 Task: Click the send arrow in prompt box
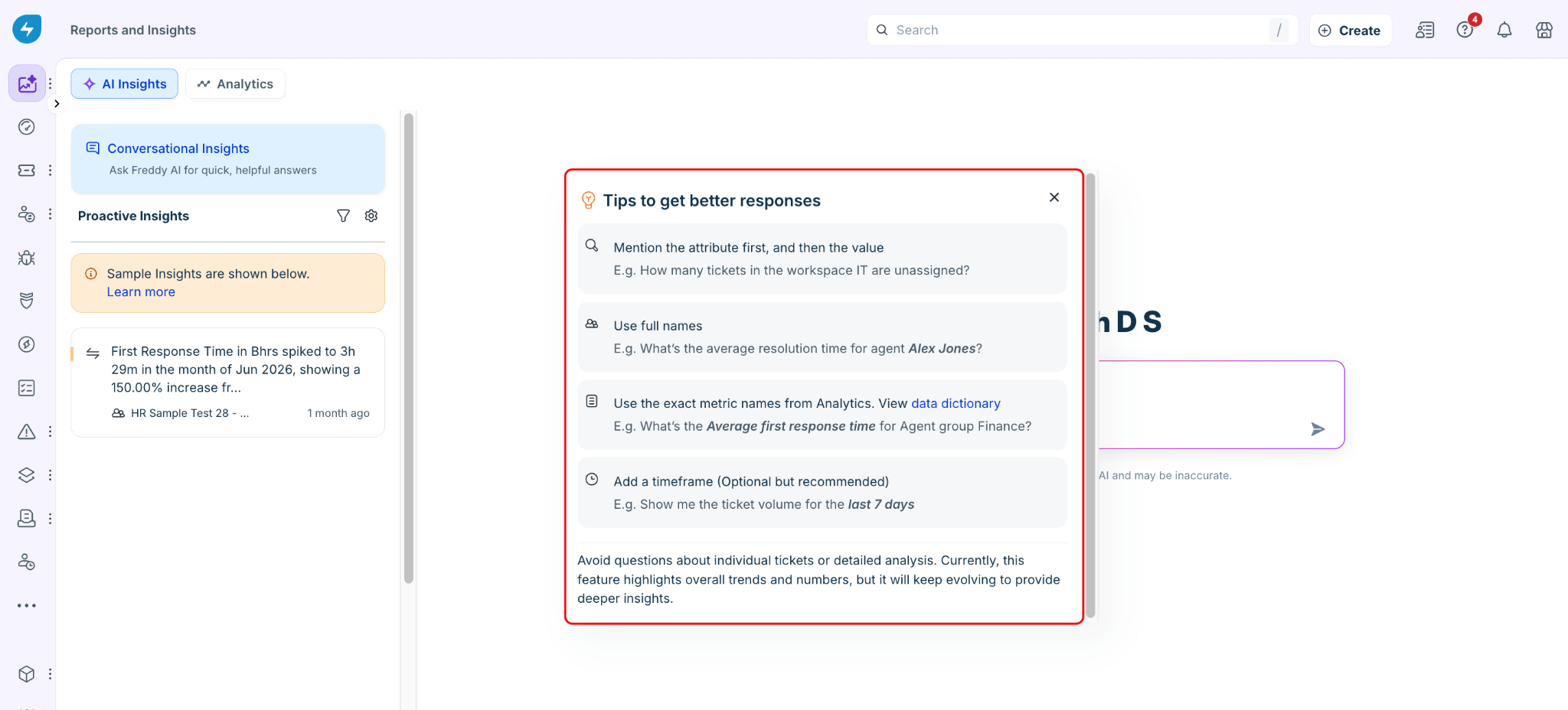point(1318,429)
